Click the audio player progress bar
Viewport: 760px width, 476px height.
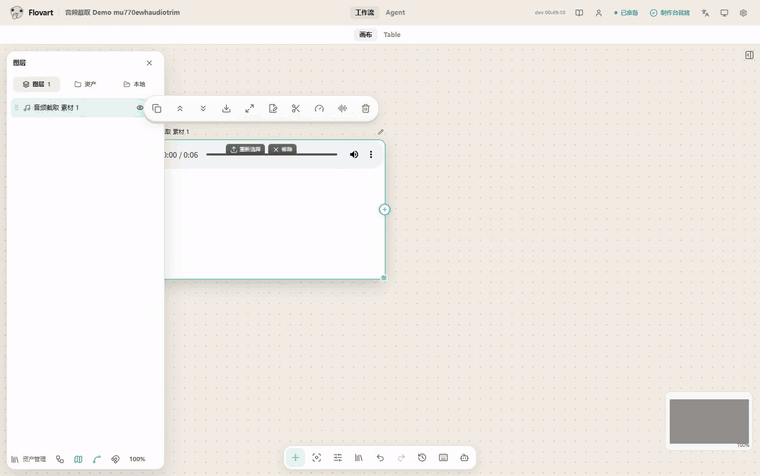(x=271, y=155)
